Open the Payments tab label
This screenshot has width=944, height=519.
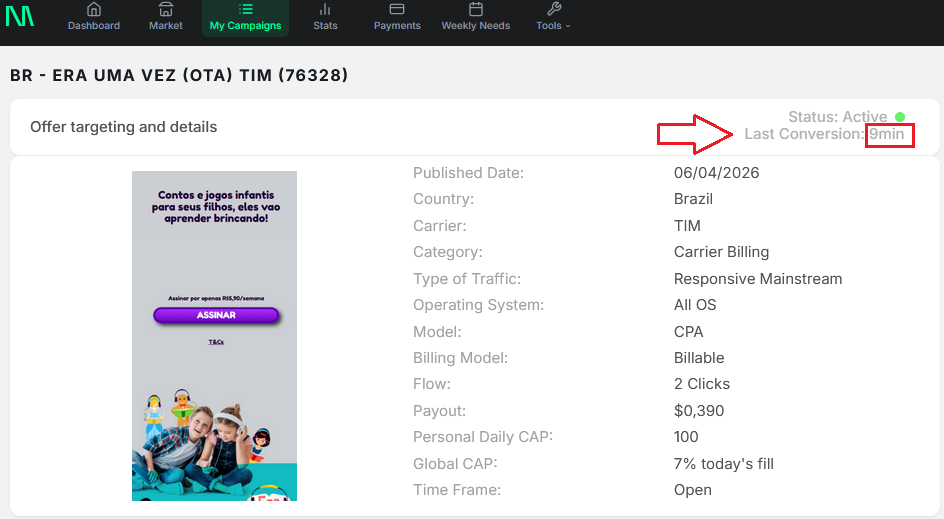coord(397,25)
